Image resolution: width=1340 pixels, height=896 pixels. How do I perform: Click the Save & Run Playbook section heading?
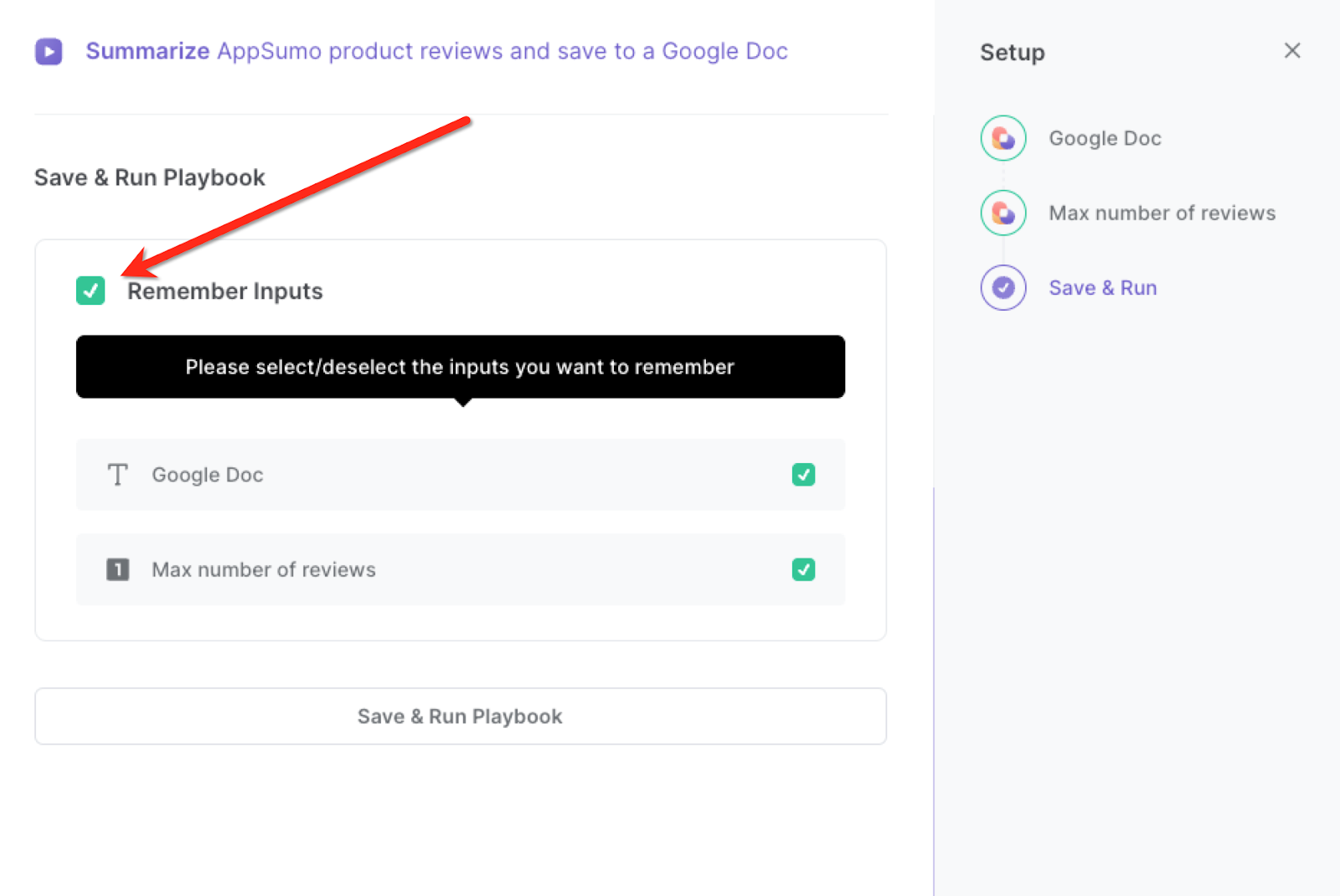(x=150, y=178)
